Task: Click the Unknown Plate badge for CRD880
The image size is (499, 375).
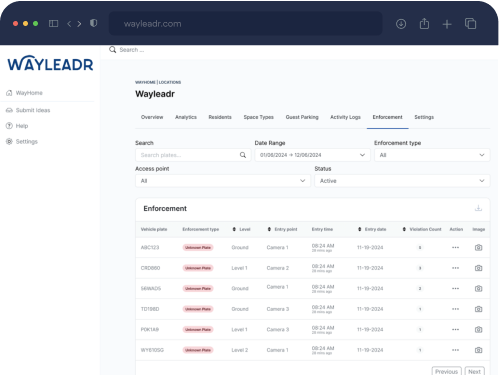Action: (198, 268)
